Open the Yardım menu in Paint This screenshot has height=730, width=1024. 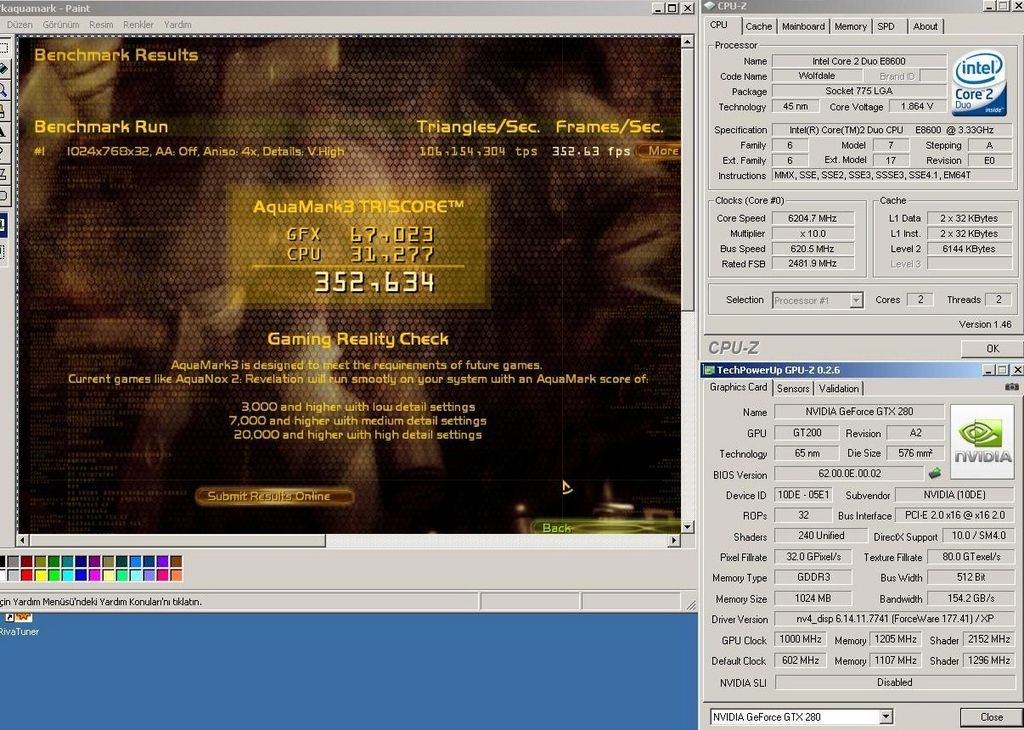coord(178,25)
